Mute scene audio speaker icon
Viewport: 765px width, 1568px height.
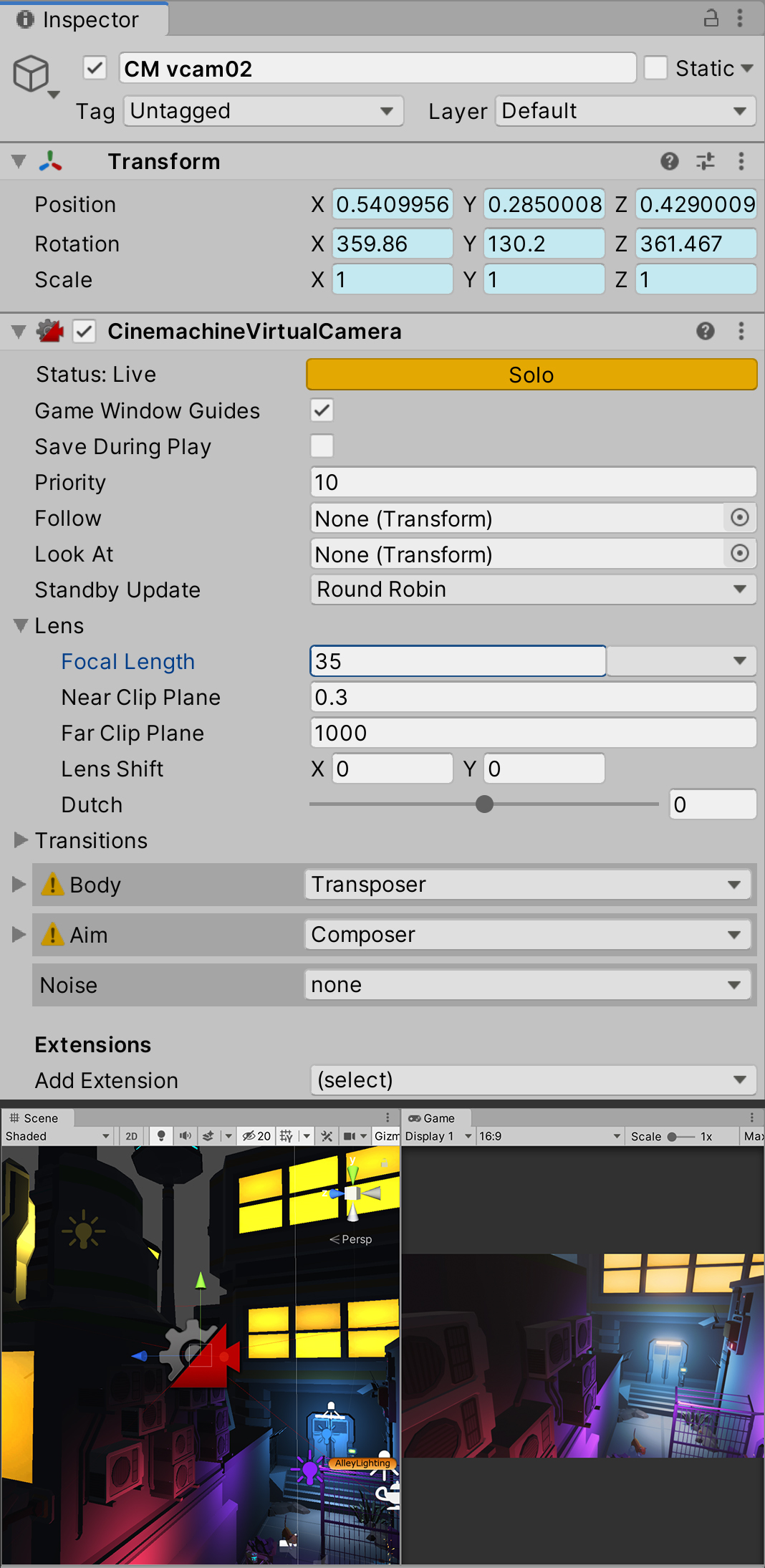(x=185, y=1136)
